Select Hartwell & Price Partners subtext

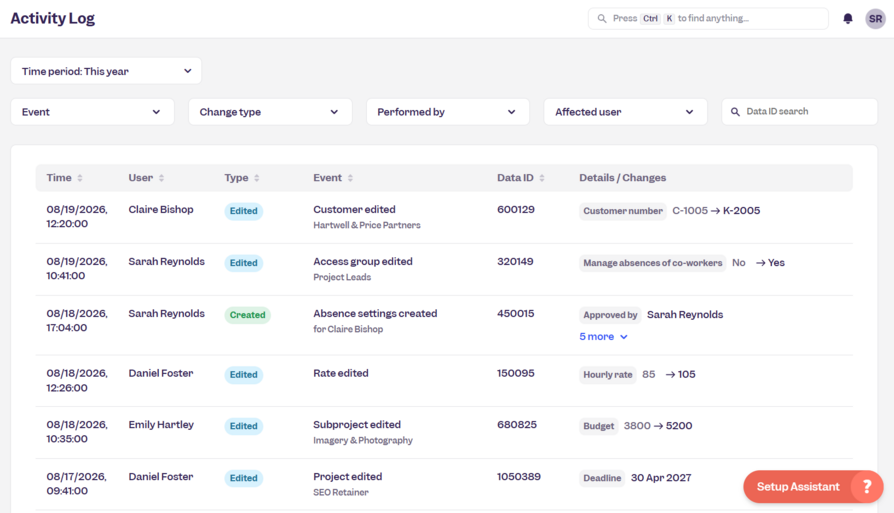point(367,225)
